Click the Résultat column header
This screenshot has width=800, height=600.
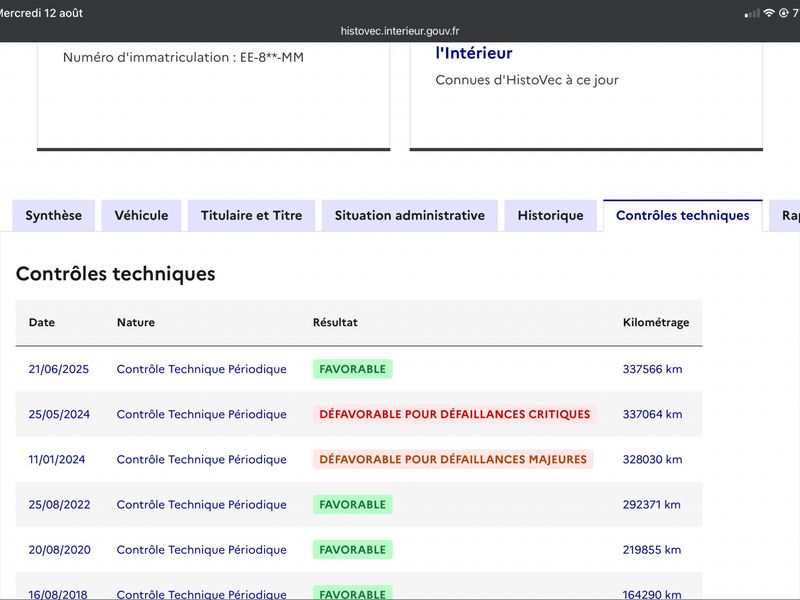click(x=335, y=322)
